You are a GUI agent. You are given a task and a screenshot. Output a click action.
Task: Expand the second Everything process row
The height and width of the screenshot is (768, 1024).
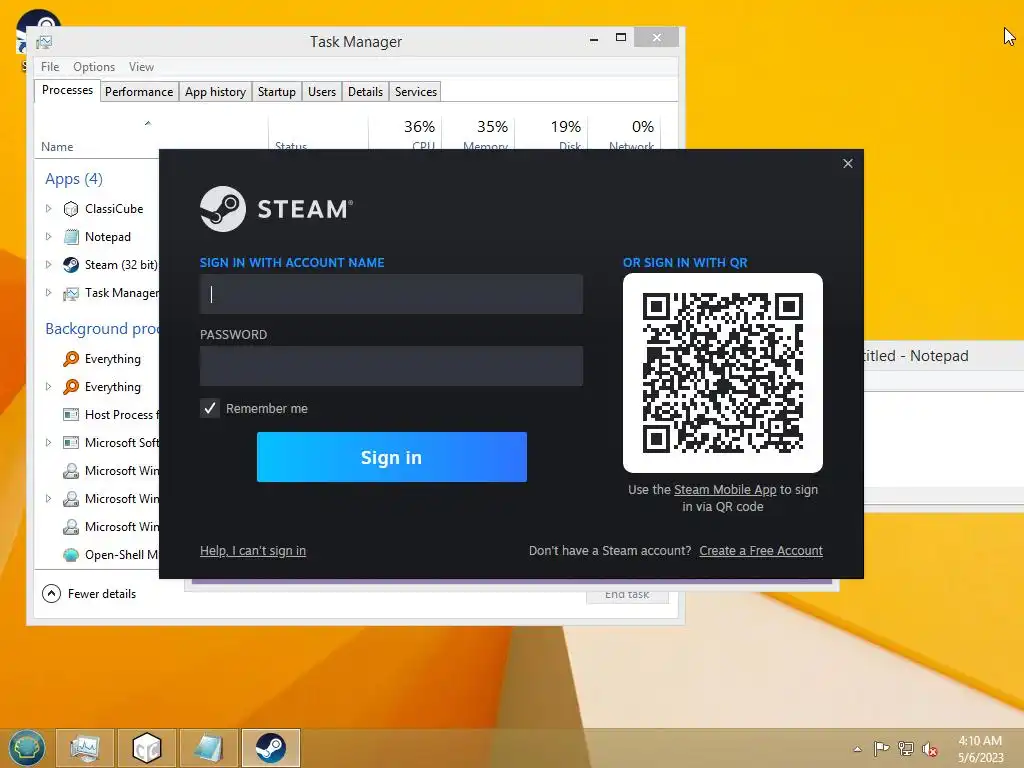pyautogui.click(x=48, y=387)
